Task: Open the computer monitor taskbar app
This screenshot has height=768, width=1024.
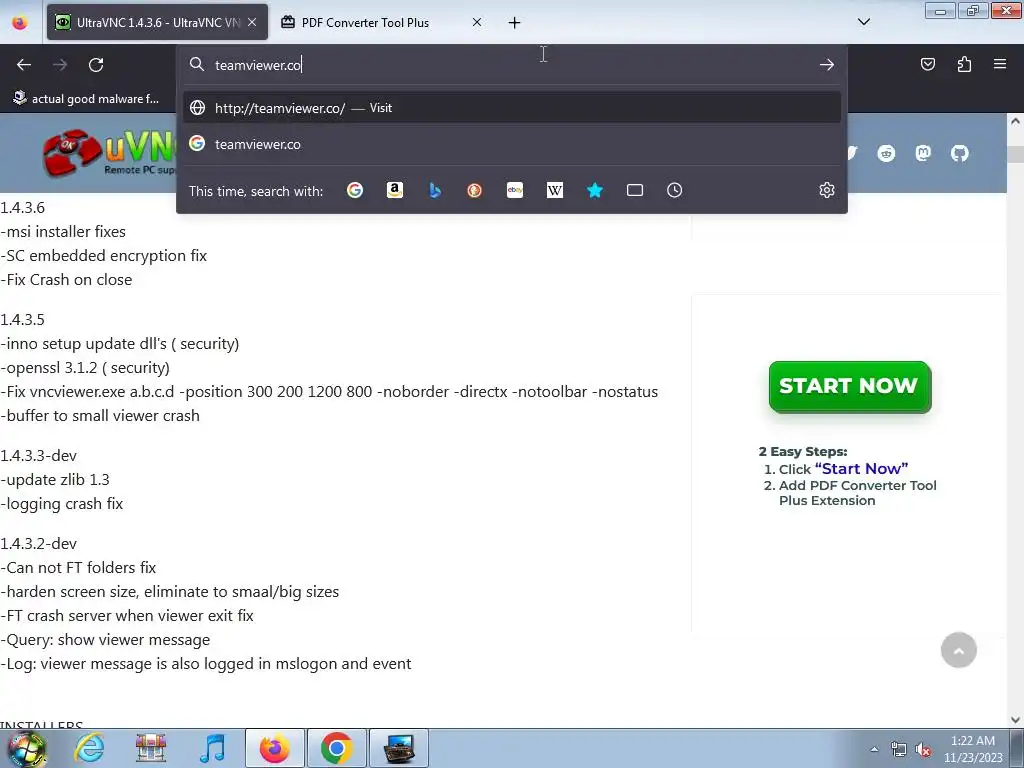Action: tap(399, 748)
